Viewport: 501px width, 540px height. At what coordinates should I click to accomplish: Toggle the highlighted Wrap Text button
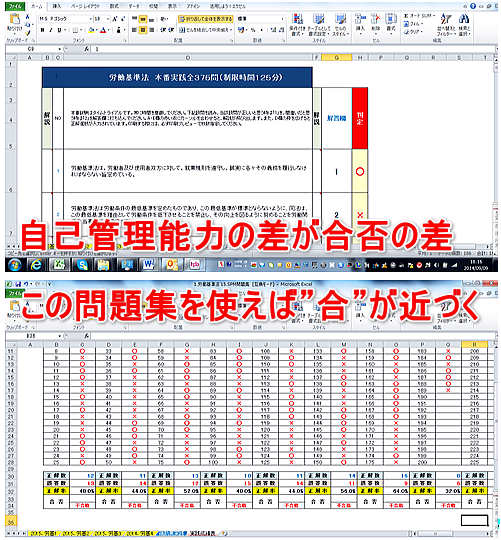206,19
